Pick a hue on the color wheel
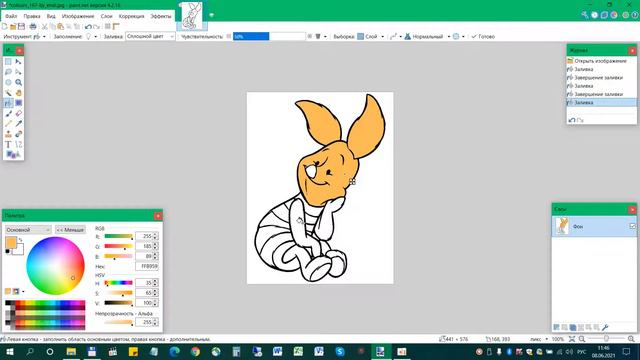 coord(55,266)
